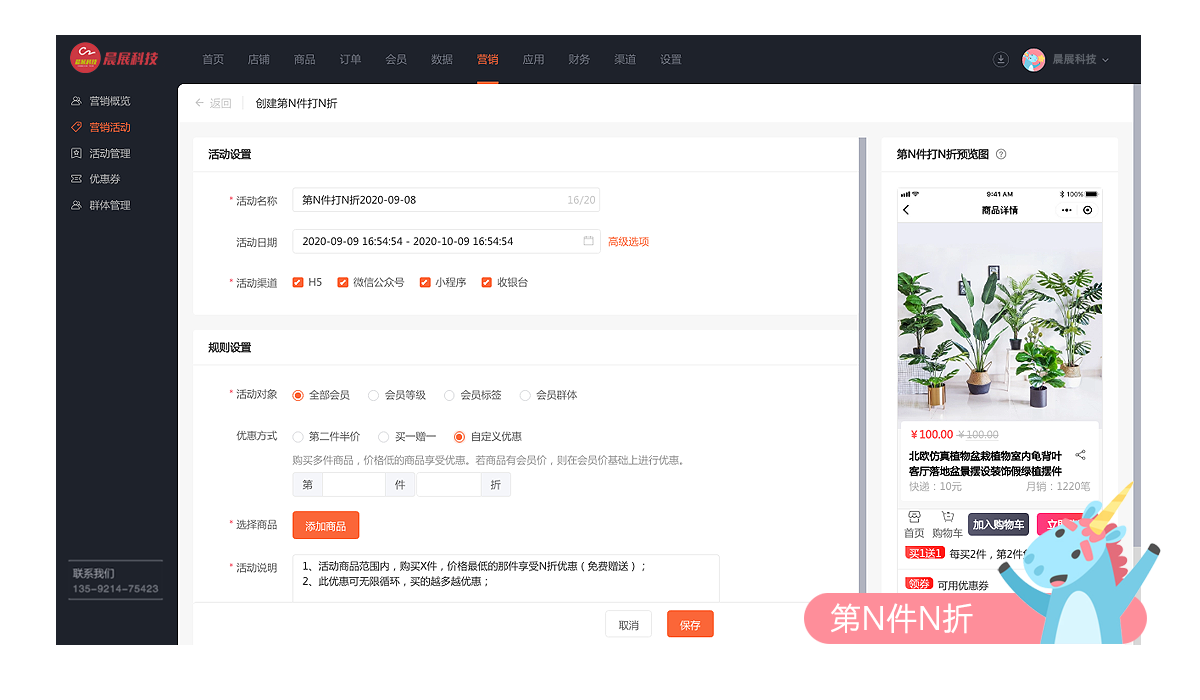The width and height of the screenshot is (1200, 700).
Task: Open the 营销 top menu
Action: [x=487, y=59]
